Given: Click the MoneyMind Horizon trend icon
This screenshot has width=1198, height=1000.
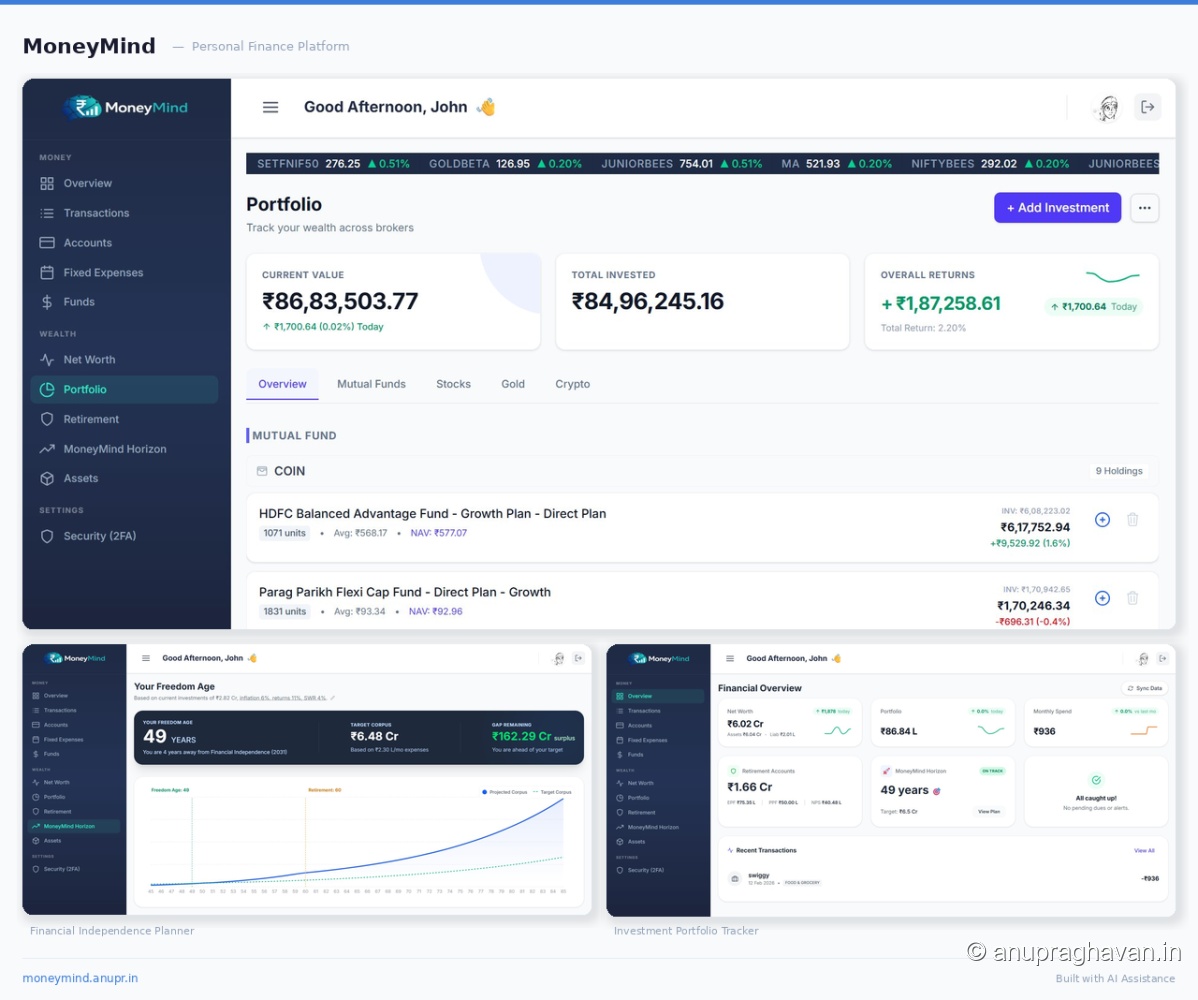Looking at the screenshot, I should pos(47,449).
